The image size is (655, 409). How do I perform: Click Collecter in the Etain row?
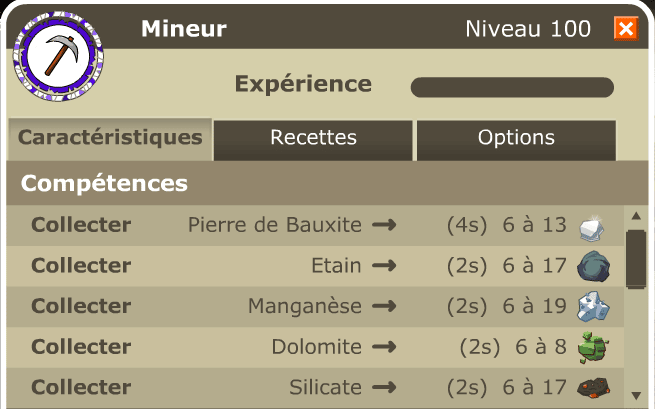click(x=81, y=266)
